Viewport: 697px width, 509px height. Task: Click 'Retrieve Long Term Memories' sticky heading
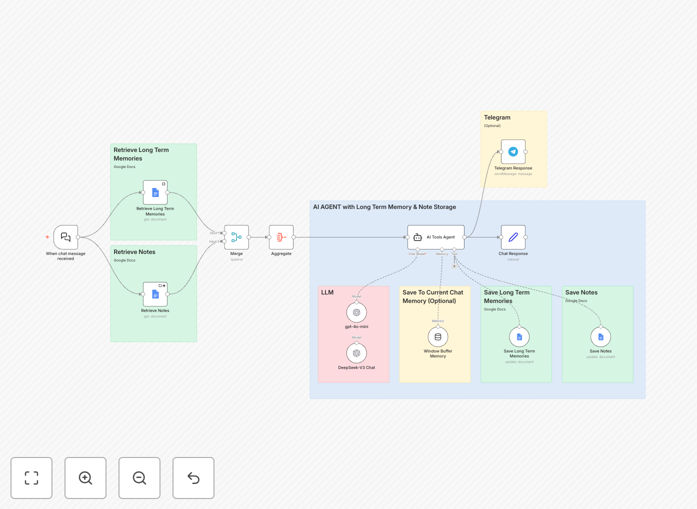tap(141, 154)
